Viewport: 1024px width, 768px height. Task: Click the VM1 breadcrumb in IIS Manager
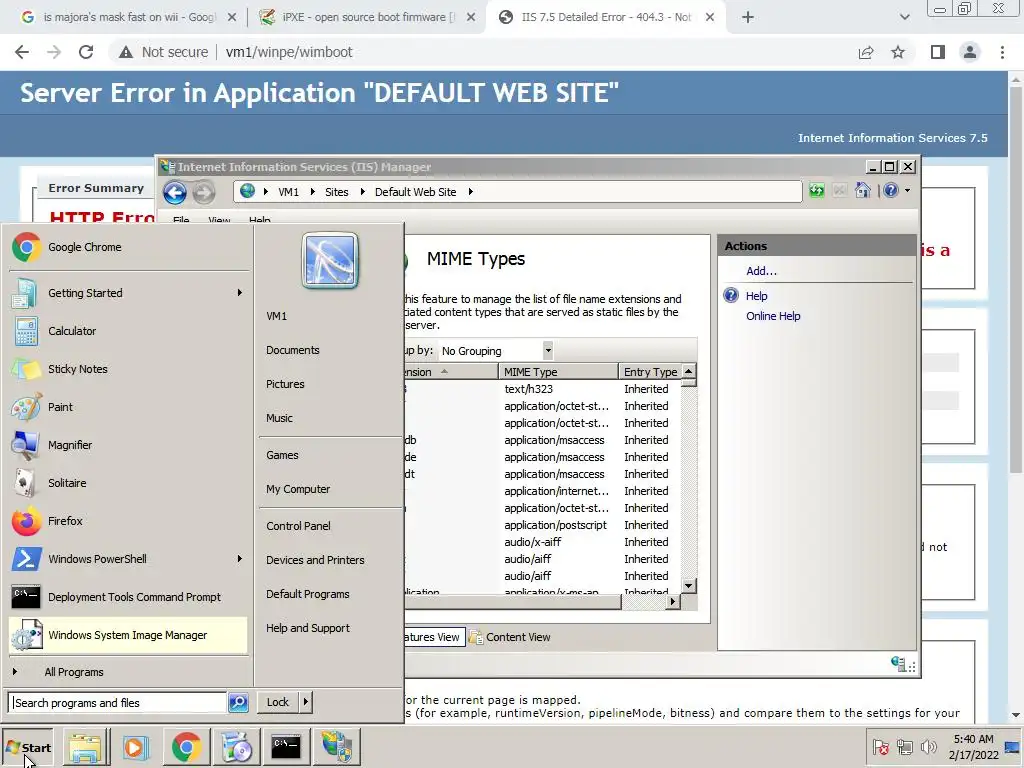pos(289,192)
